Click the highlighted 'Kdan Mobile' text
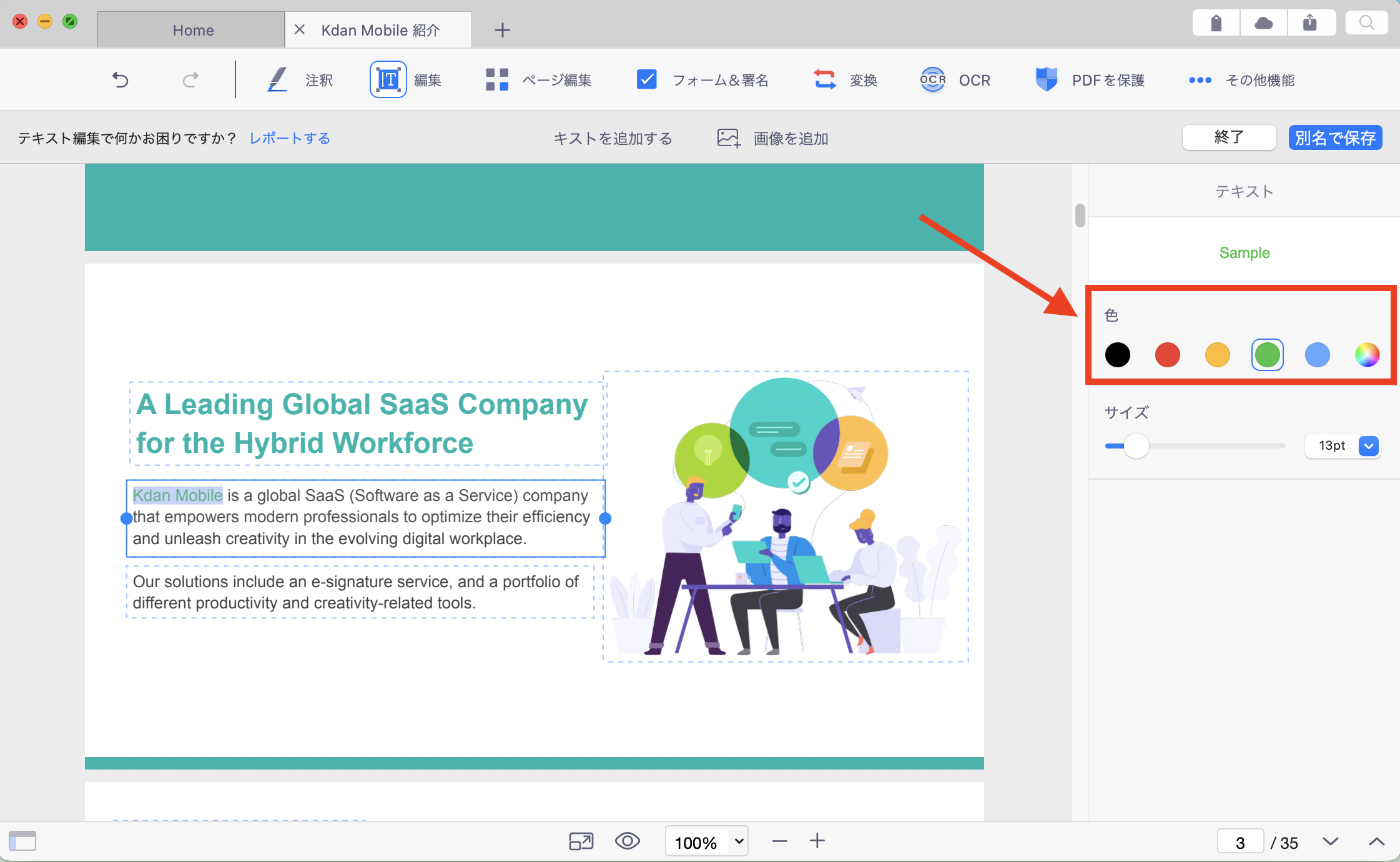Image resolution: width=1400 pixels, height=862 pixels. [x=177, y=495]
